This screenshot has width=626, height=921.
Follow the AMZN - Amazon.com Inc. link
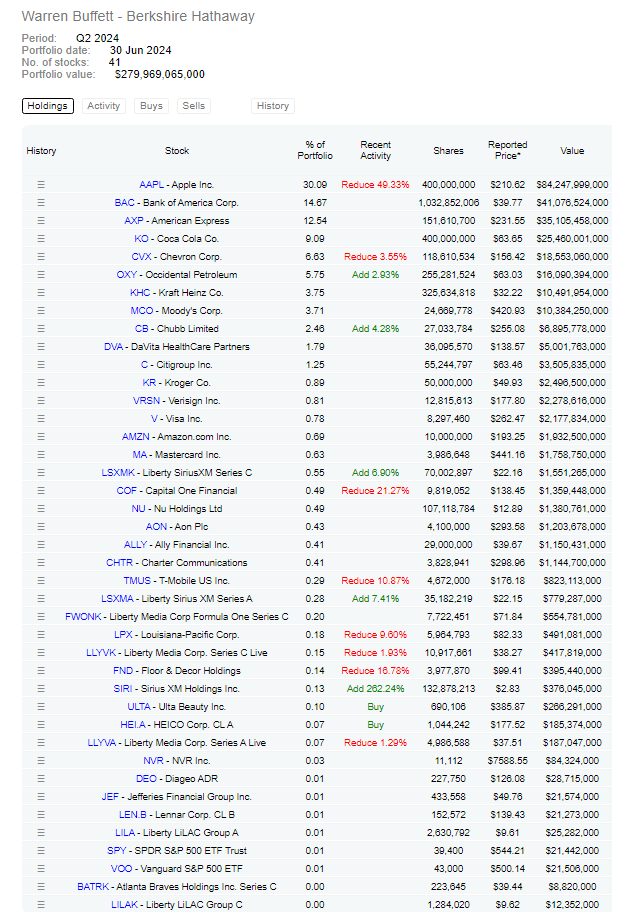pyautogui.click(x=177, y=437)
